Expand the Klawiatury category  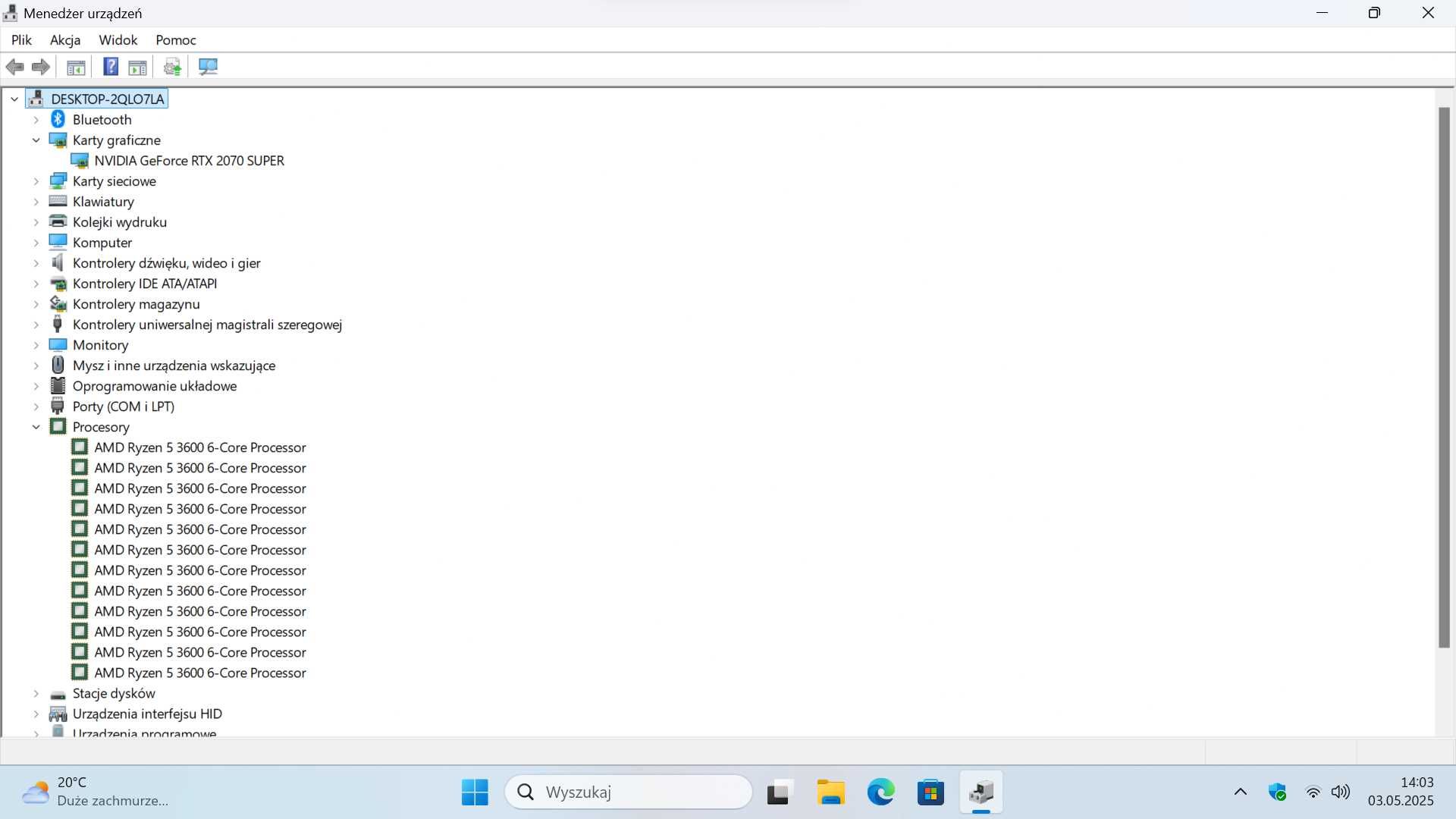(x=36, y=202)
